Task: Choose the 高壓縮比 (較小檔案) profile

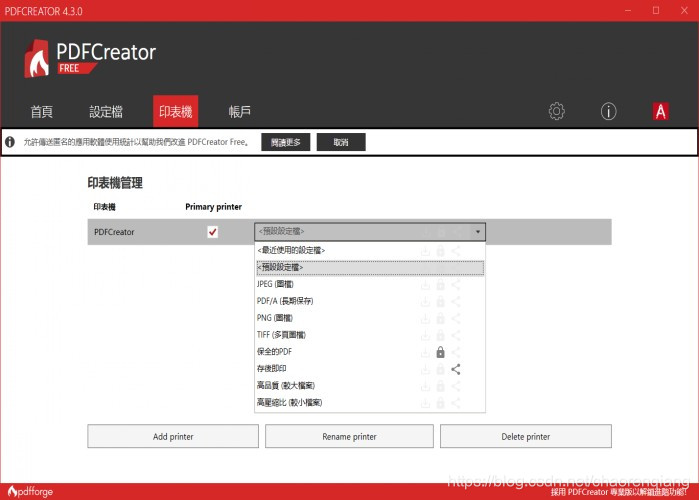Action: (370, 403)
